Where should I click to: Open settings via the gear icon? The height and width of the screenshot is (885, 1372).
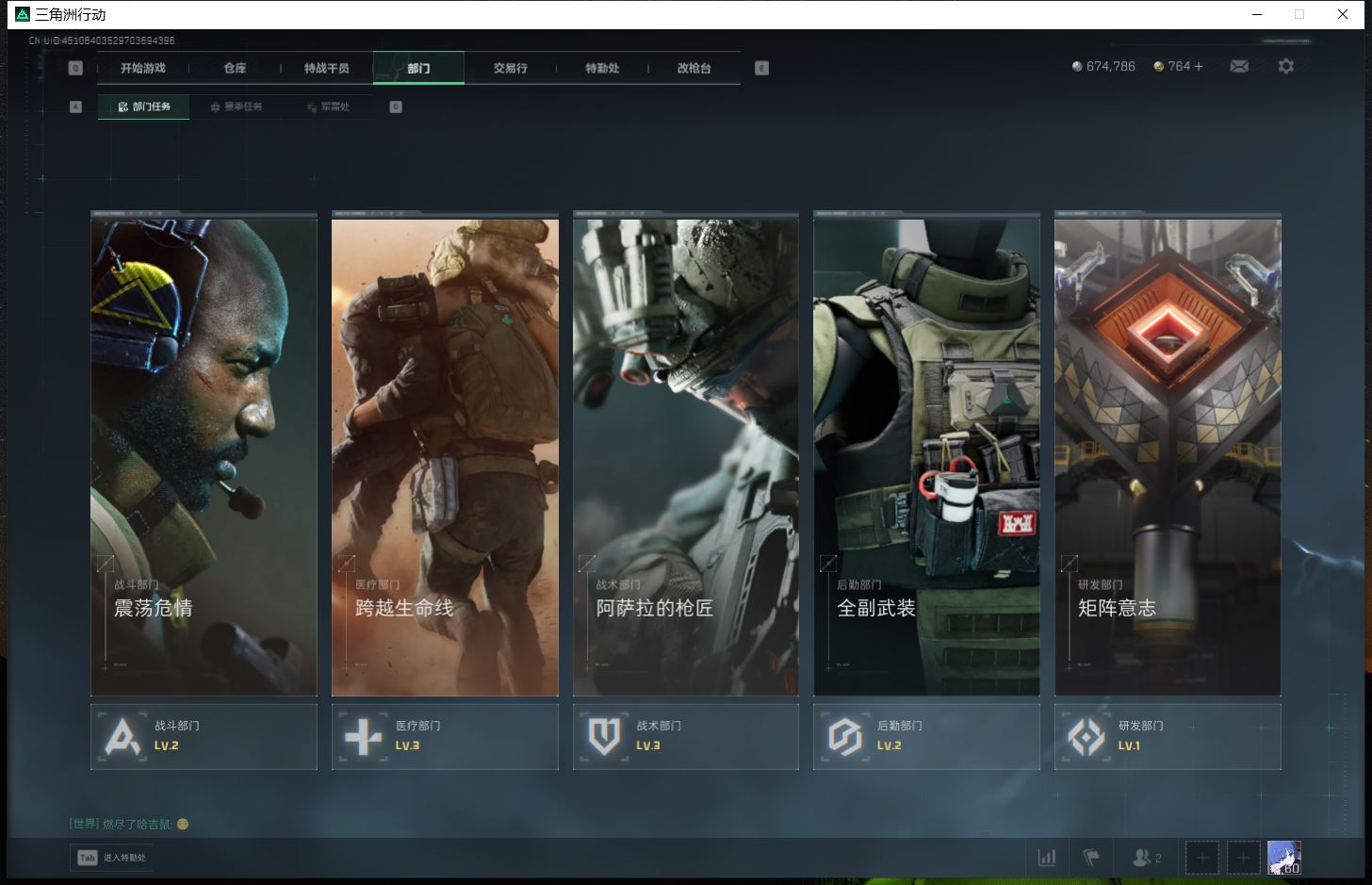[x=1285, y=66]
